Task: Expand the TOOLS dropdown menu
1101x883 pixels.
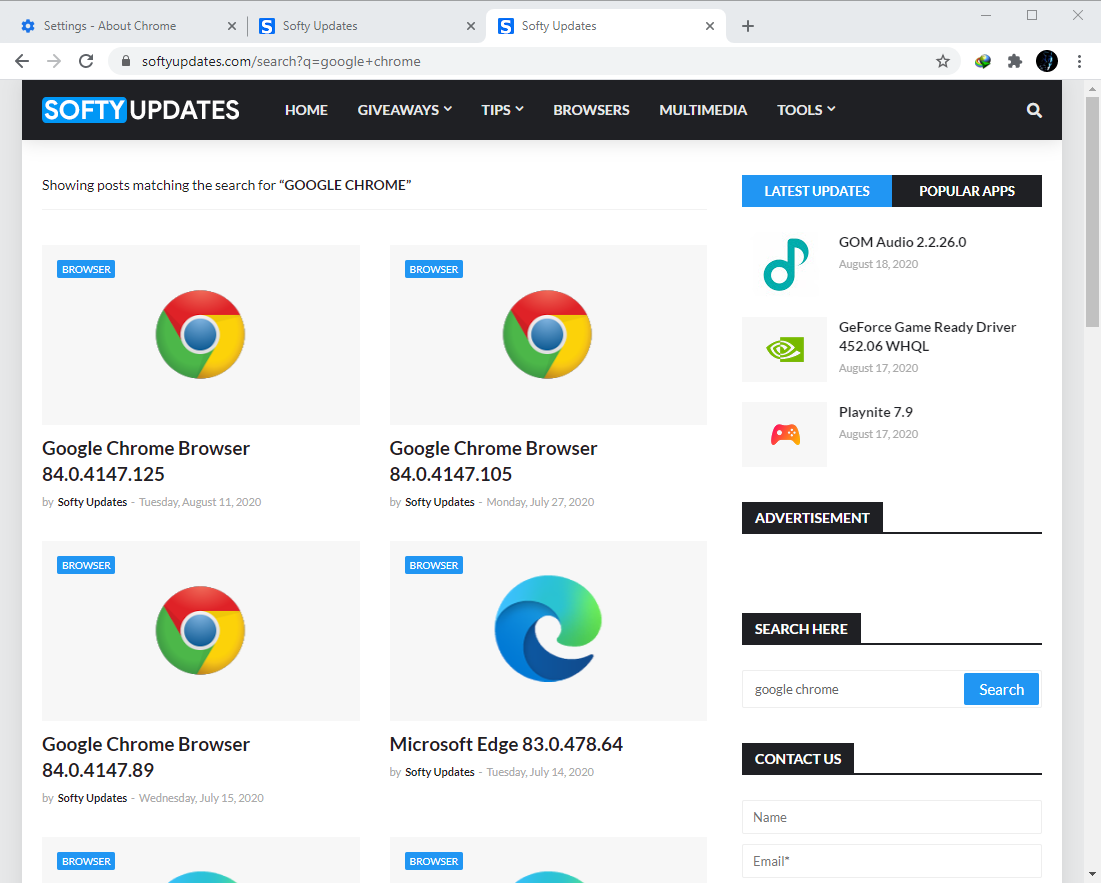Action: 806,110
